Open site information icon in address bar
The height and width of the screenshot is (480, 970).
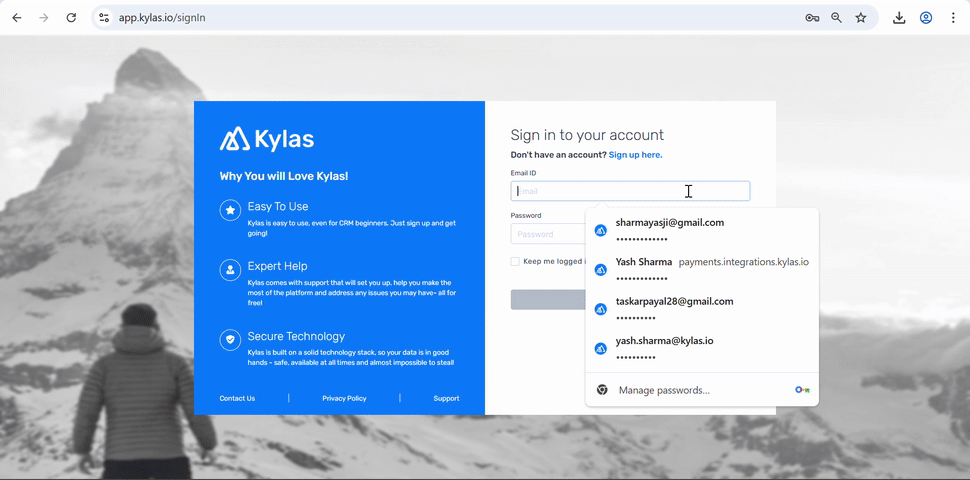click(104, 18)
